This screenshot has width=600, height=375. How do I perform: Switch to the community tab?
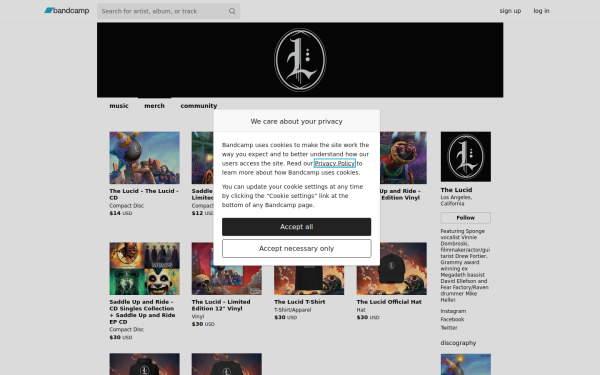click(x=199, y=106)
